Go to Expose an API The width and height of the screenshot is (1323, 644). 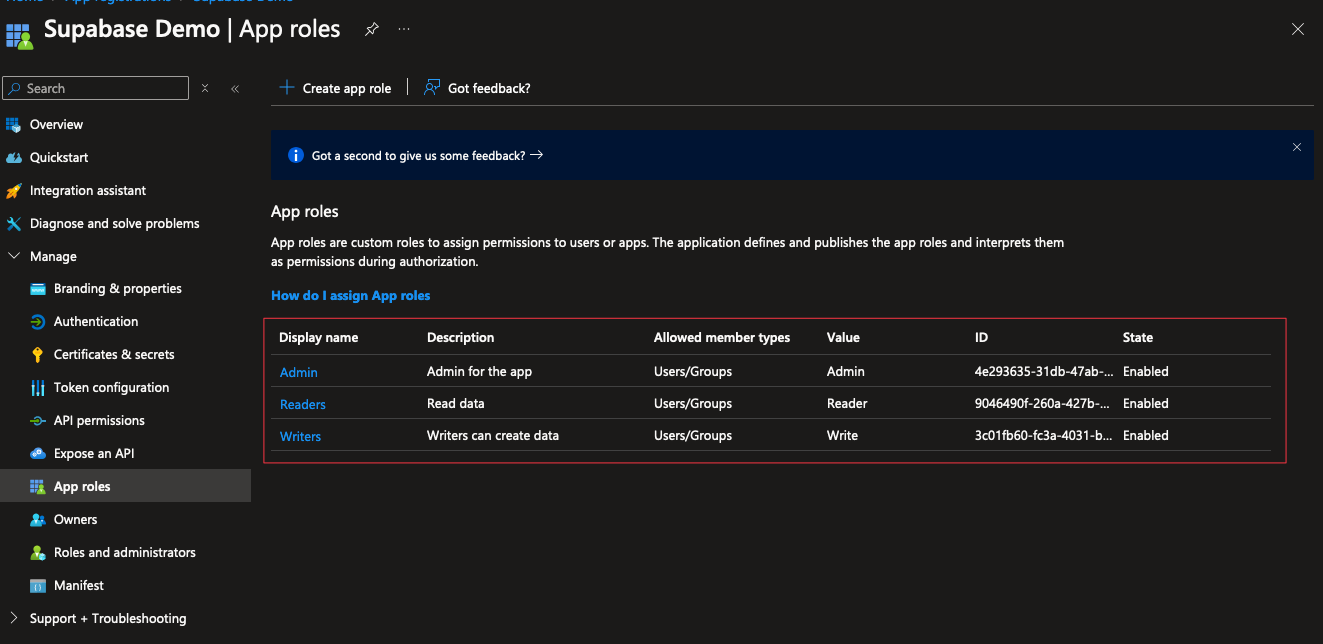94,454
